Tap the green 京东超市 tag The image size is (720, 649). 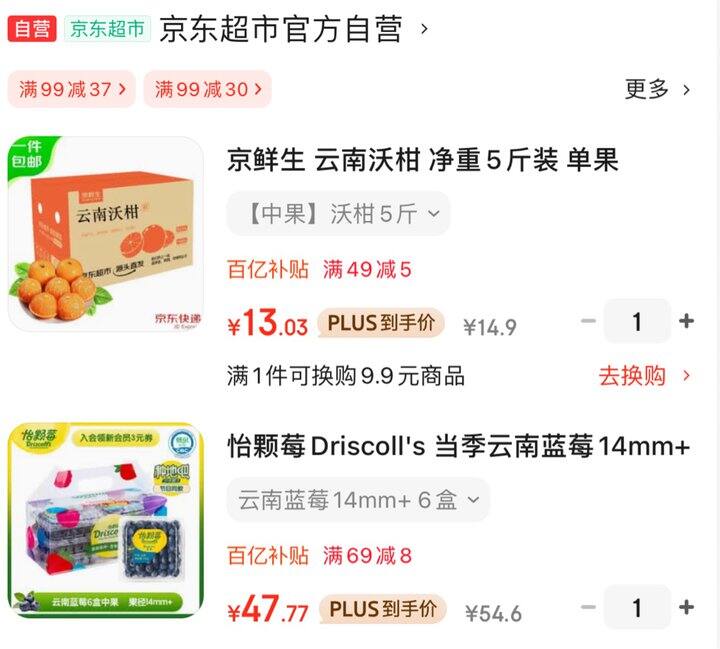pos(107,28)
